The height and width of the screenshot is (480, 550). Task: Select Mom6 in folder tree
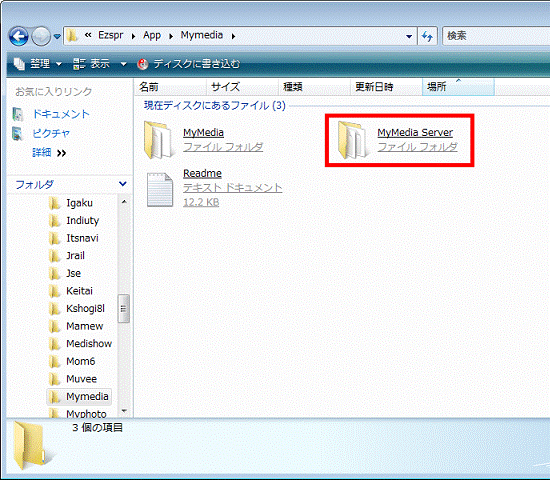point(80,361)
